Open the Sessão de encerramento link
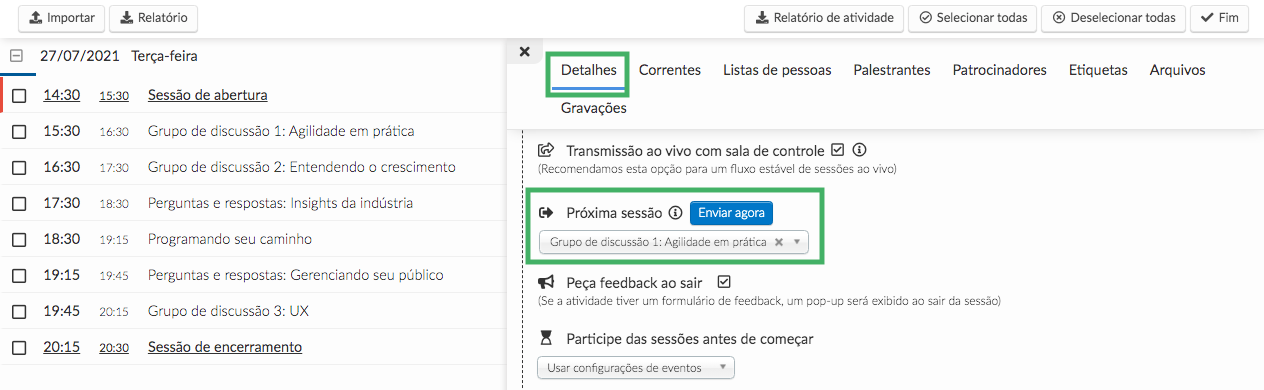Image resolution: width=1264 pixels, height=390 pixels. point(225,347)
